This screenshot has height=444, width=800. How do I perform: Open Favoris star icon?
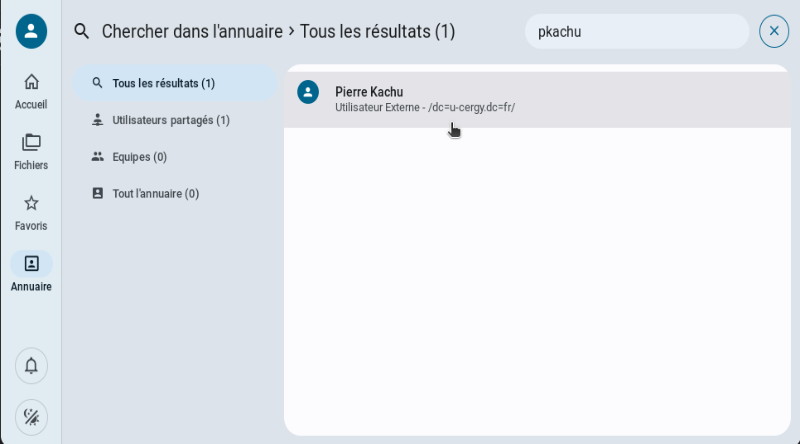click(31, 203)
